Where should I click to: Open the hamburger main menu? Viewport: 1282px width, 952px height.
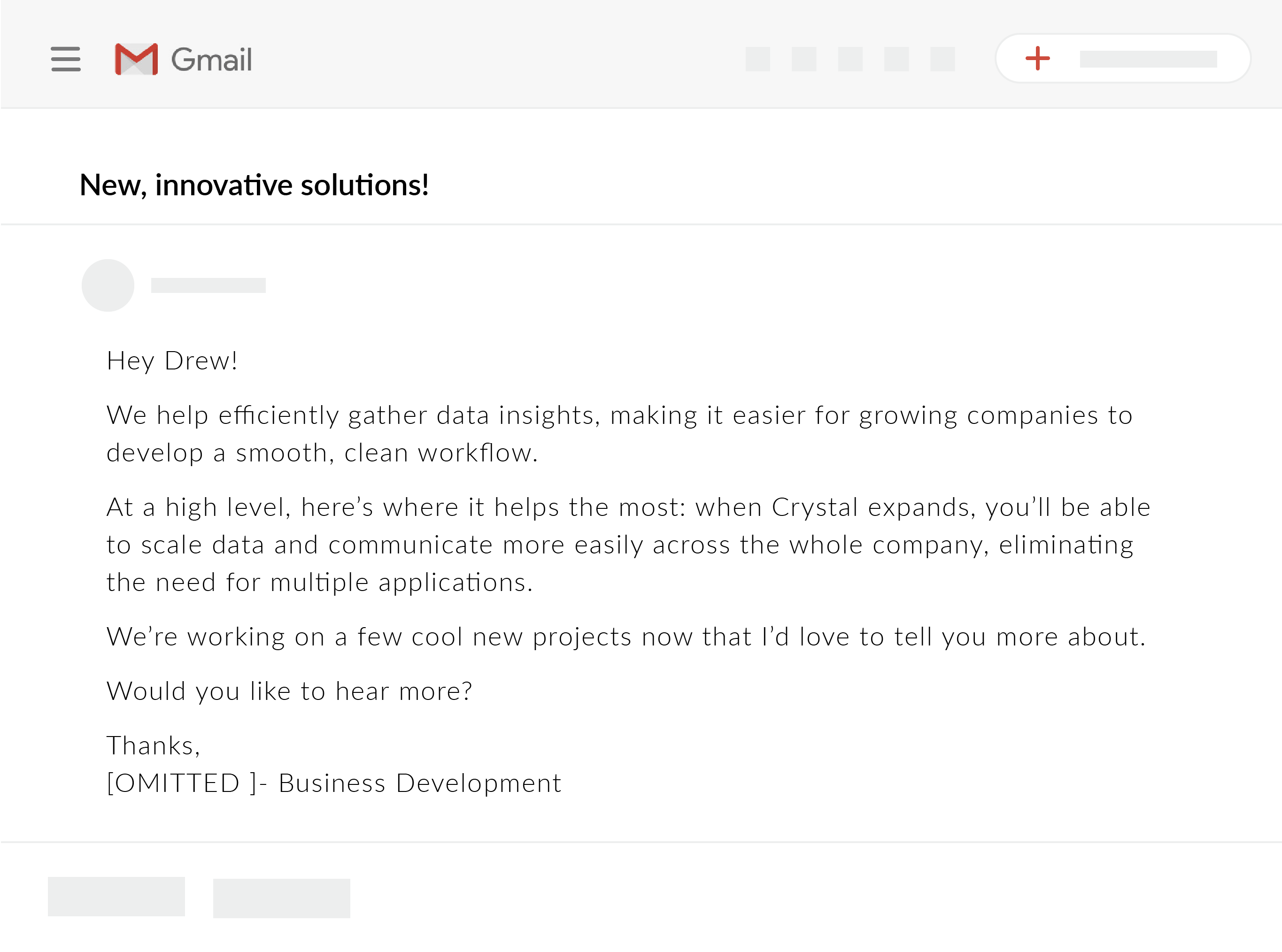tap(66, 59)
